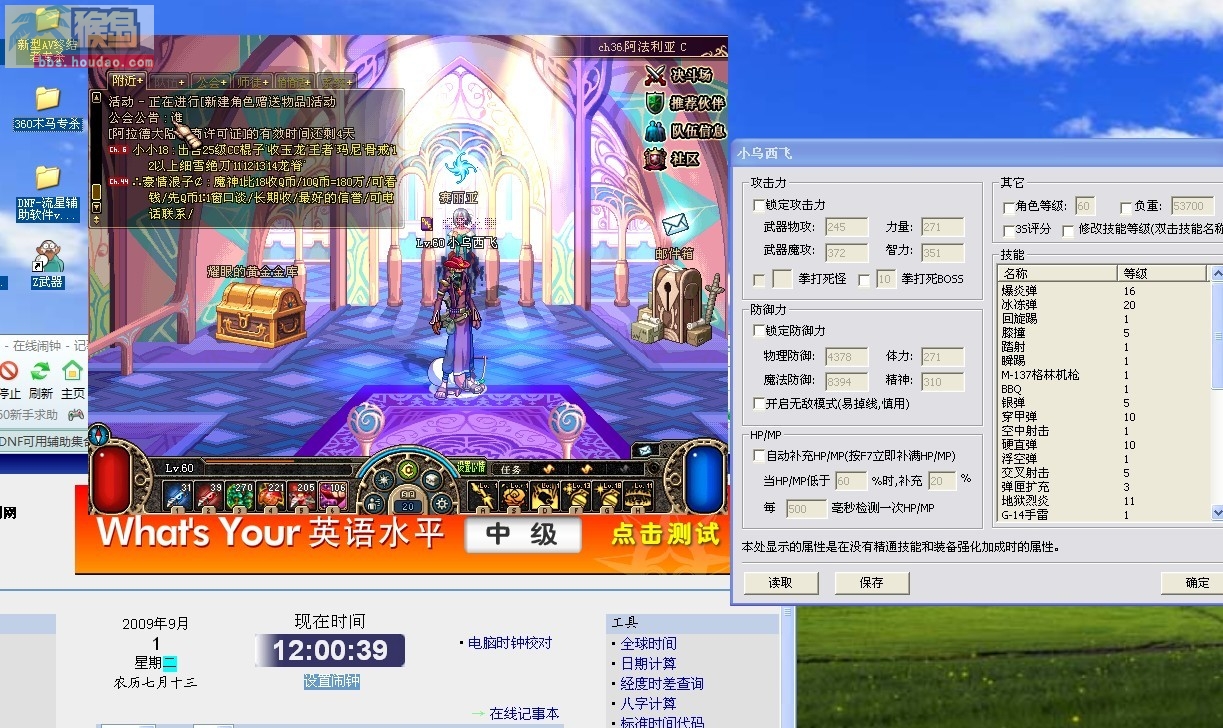The width and height of the screenshot is (1223, 728).
Task: Switch to the 公会 chat tab
Action: [x=210, y=81]
